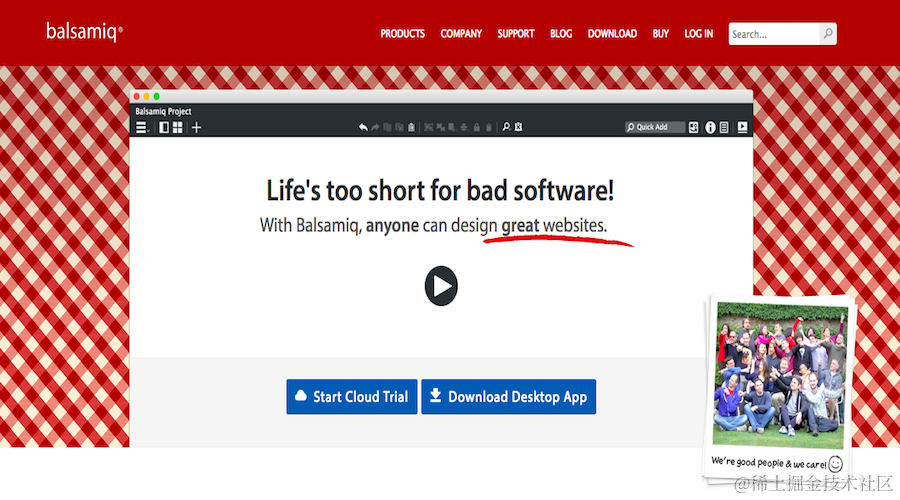Click the Redo arrow in toolbar
The image size is (900, 500).
(x=375, y=127)
